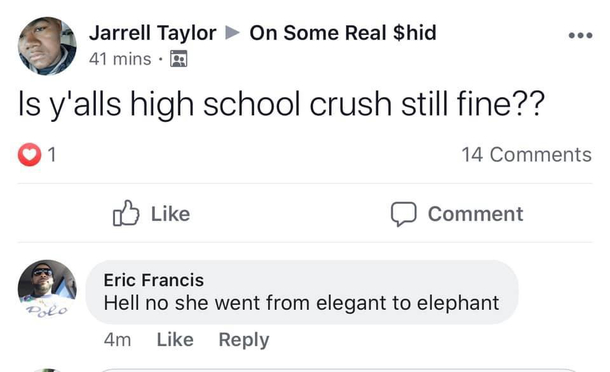Open Eric Francis's profile picture
Viewport: 610px width, 372px height.
47,289
